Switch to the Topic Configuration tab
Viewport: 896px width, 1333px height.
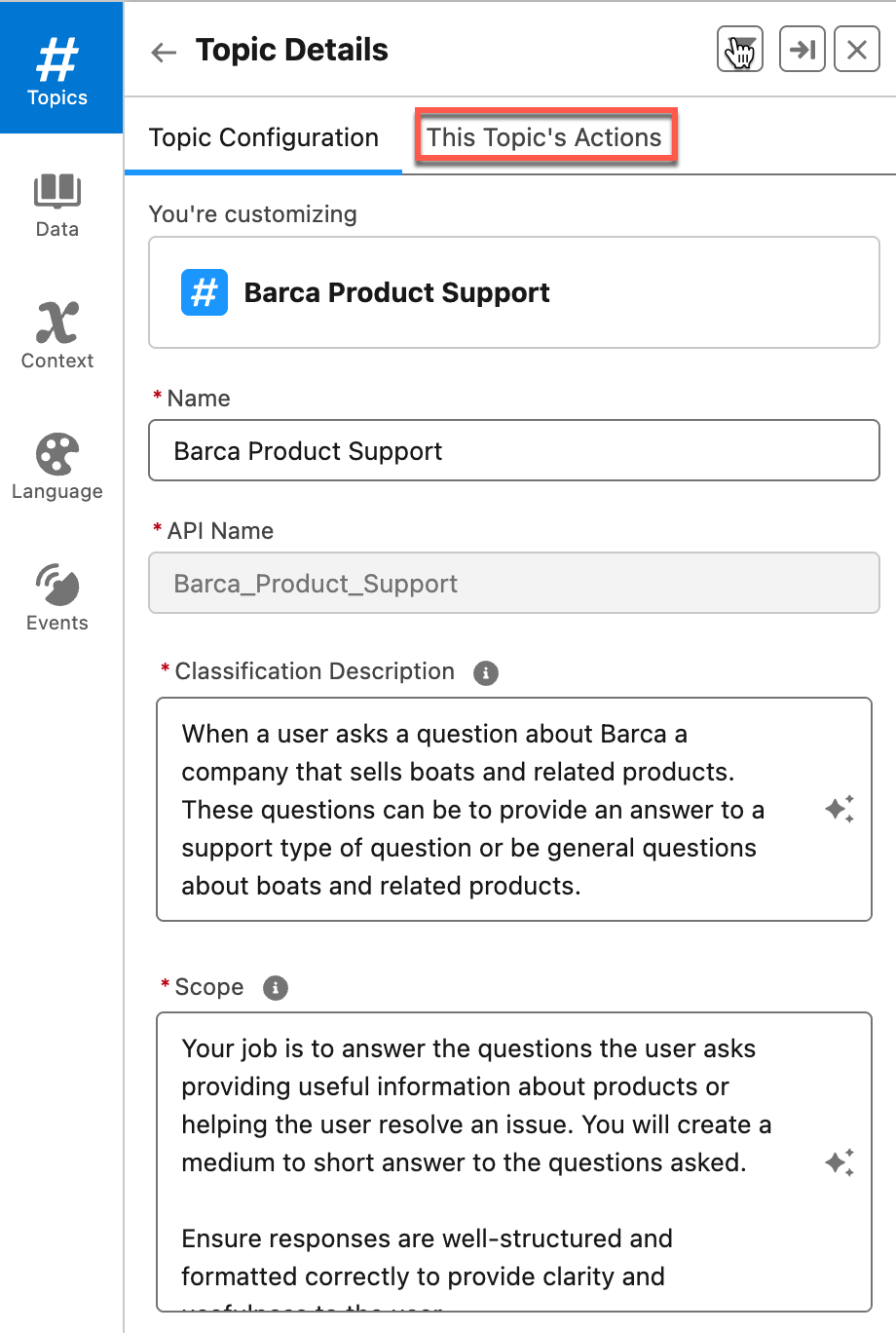pos(264,138)
